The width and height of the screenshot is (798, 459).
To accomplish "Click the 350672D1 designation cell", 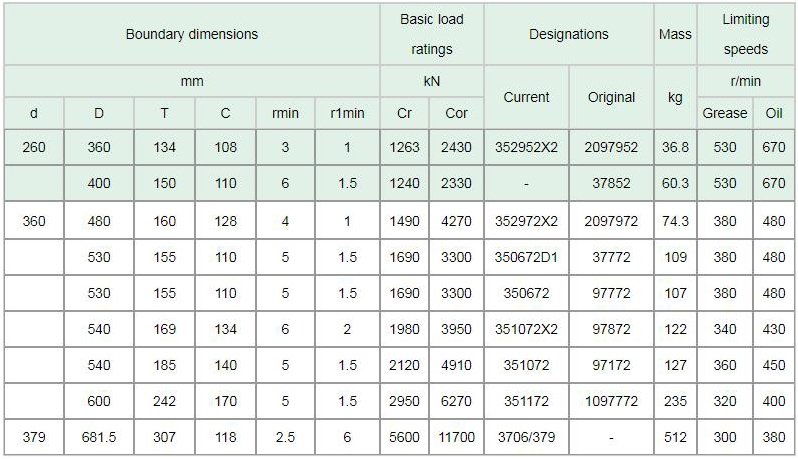I will pyautogui.click(x=526, y=257).
